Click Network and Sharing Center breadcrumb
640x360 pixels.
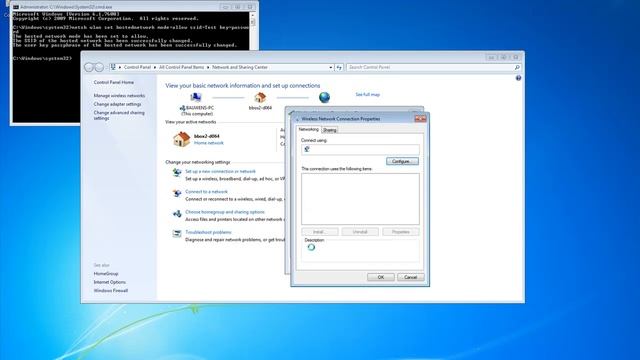pos(240,67)
